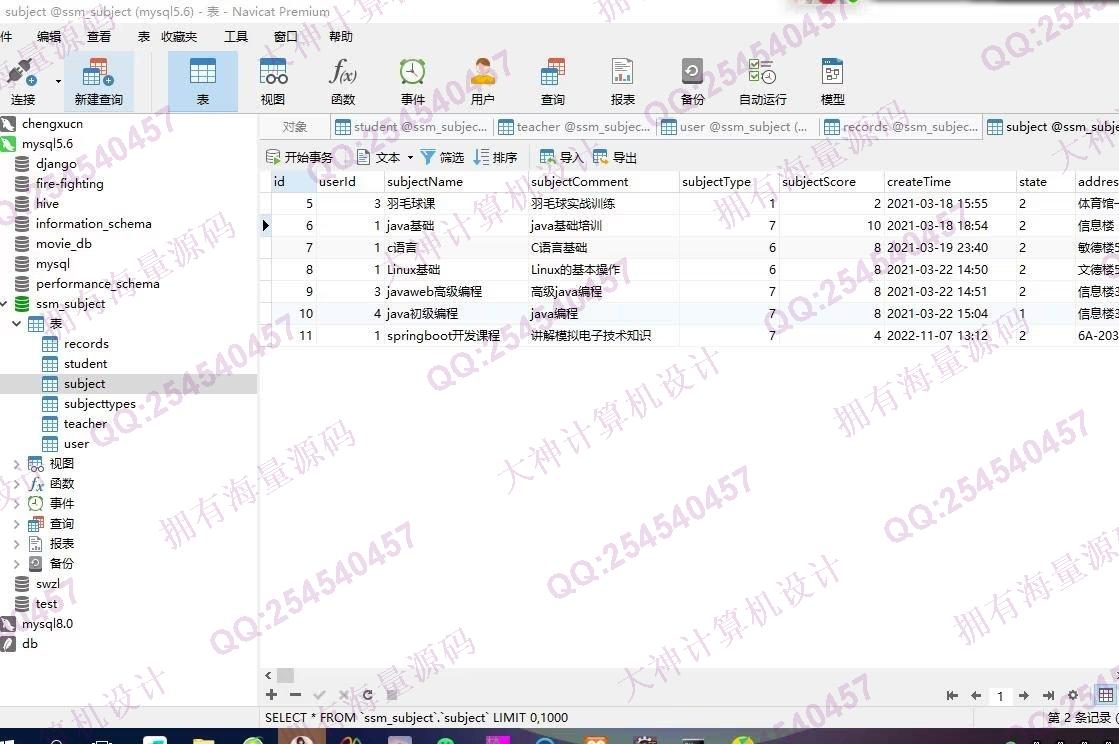The height and width of the screenshot is (744, 1119).
Task: Open the 连接 connection tool
Action: tap(22, 81)
